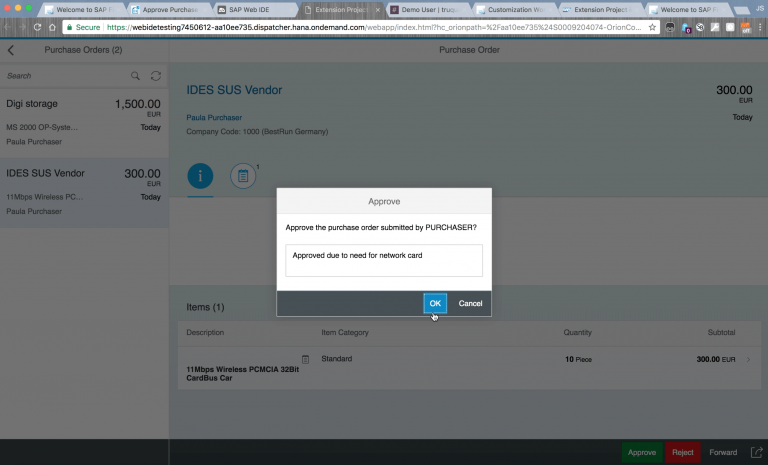Click the 10 Piece quantity cell
This screenshot has width=768, height=465.
point(578,360)
